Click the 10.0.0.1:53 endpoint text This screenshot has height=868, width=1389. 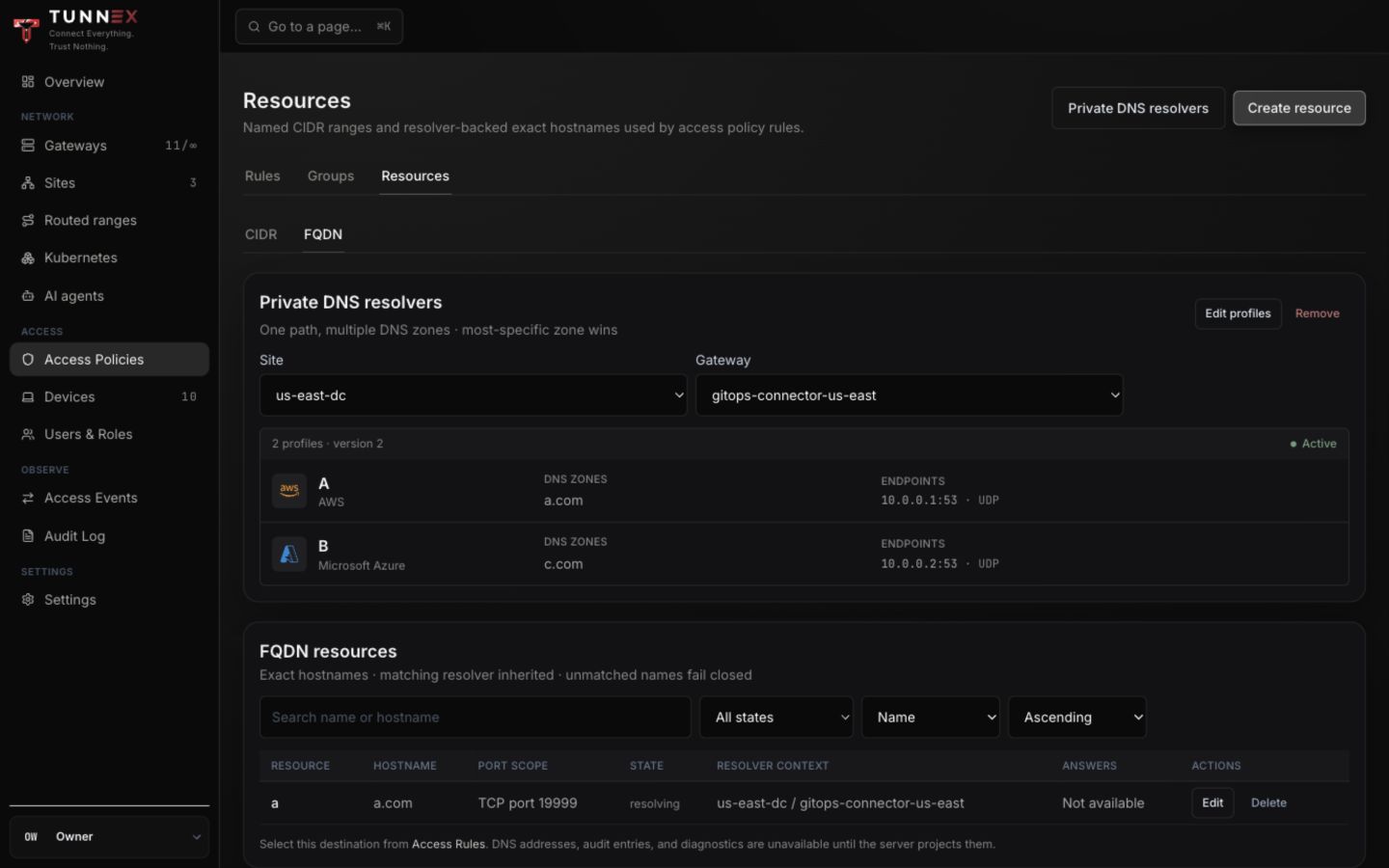coord(918,501)
